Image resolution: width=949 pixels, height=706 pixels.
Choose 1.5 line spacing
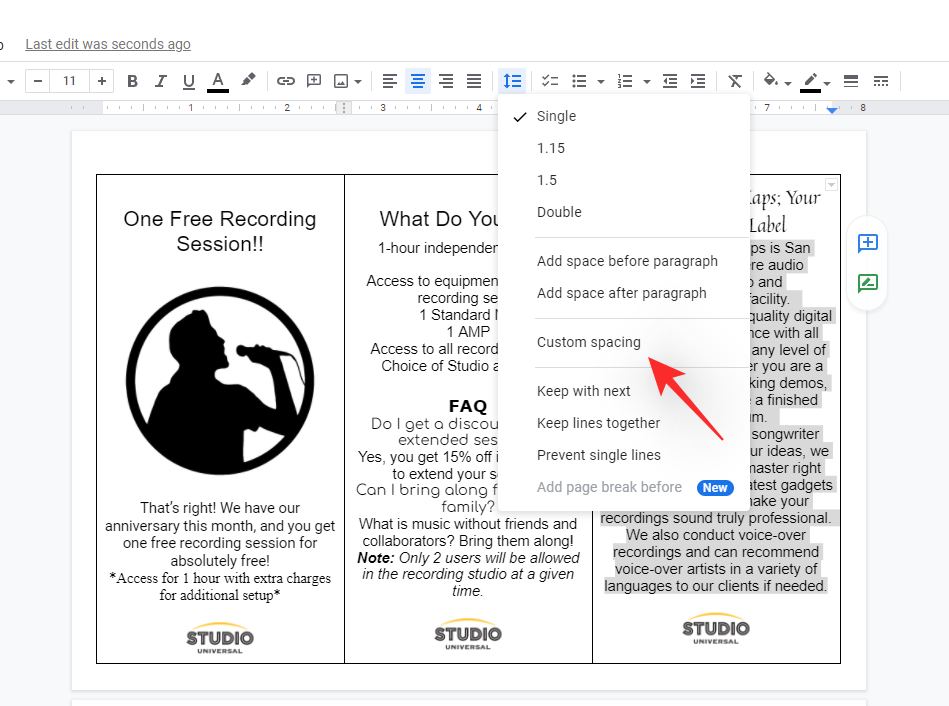(624, 180)
